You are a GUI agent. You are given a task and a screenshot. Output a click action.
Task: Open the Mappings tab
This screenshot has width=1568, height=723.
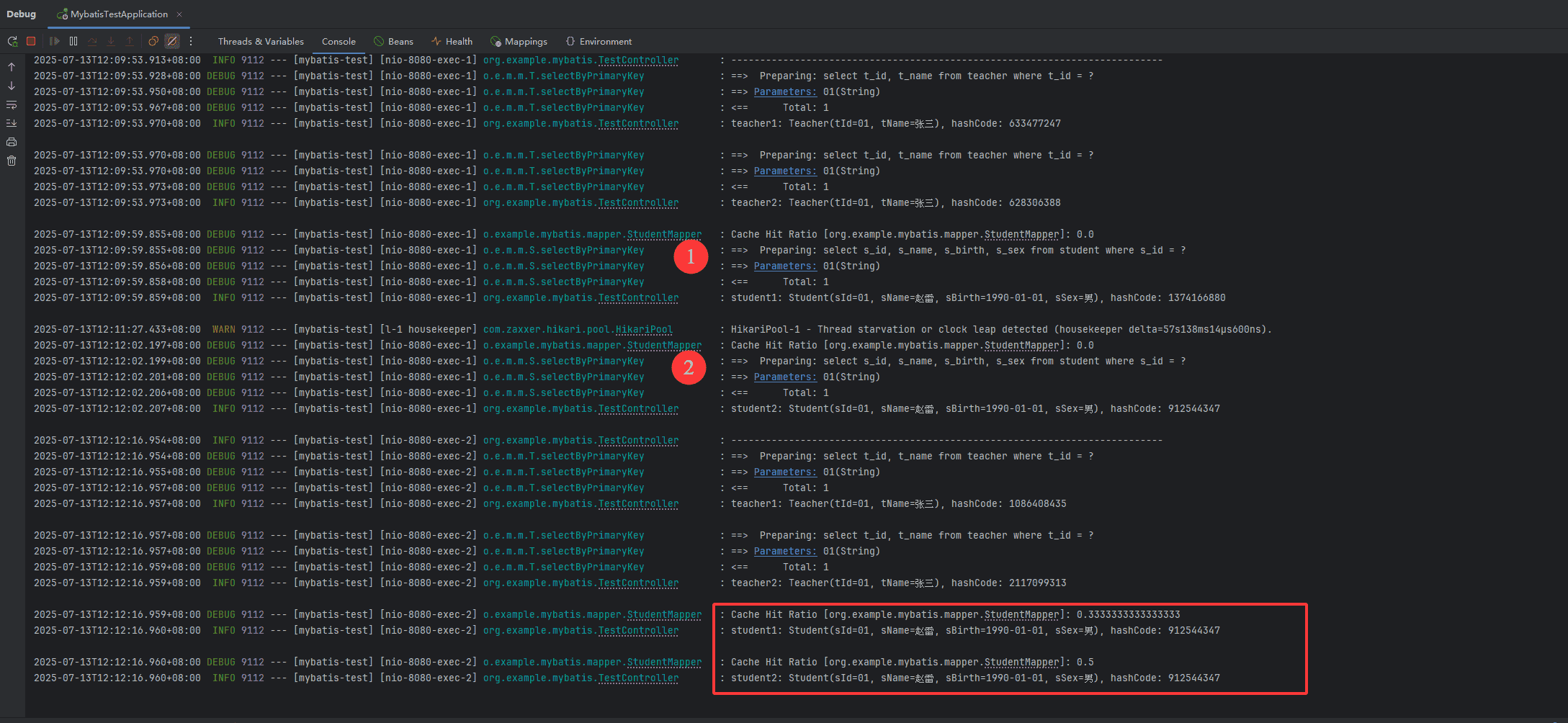pos(519,41)
